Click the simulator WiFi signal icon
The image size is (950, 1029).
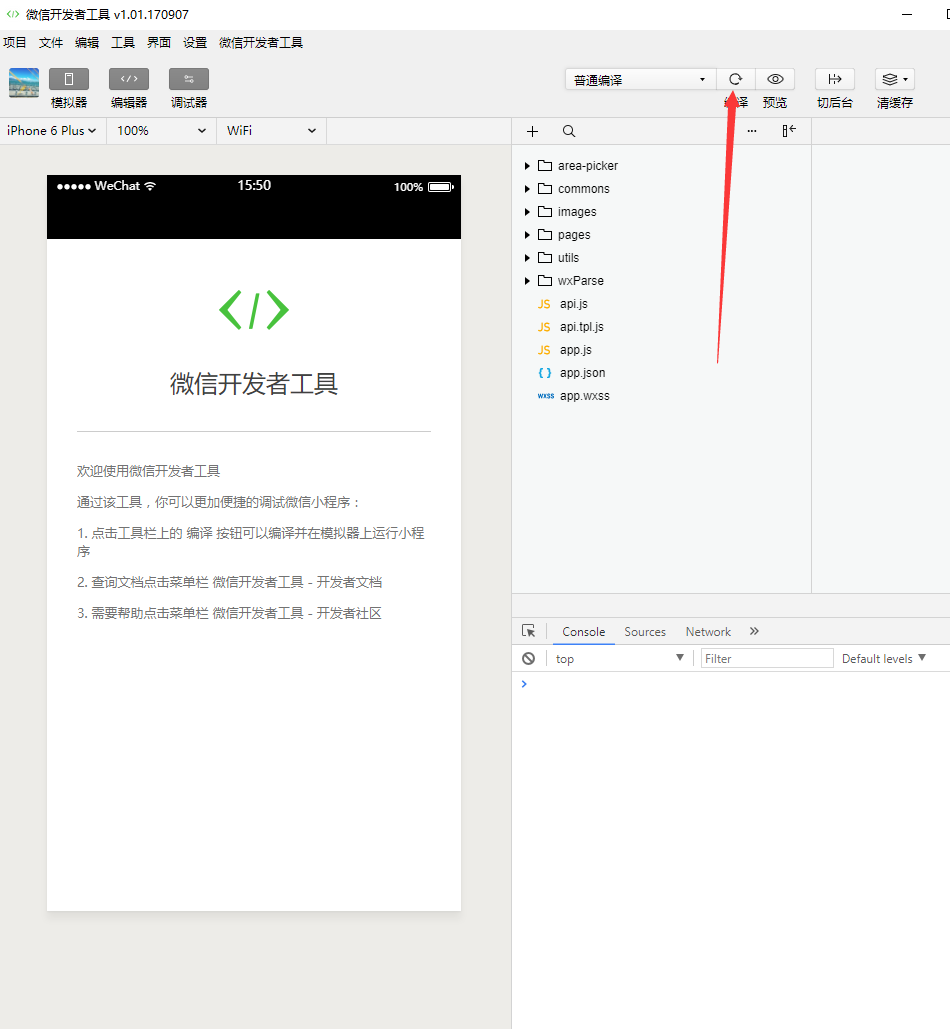[150, 186]
